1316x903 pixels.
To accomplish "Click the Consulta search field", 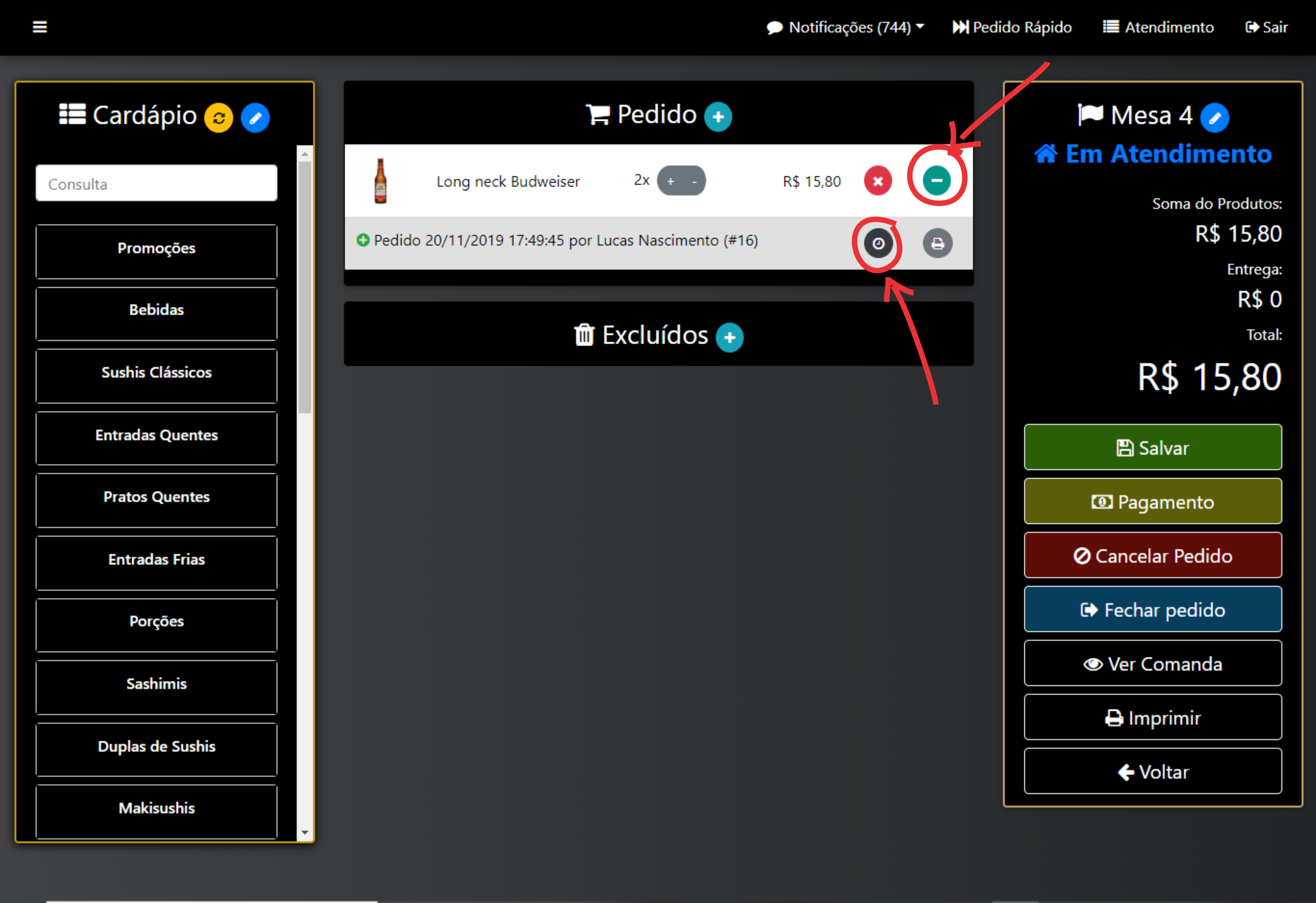I will (156, 183).
